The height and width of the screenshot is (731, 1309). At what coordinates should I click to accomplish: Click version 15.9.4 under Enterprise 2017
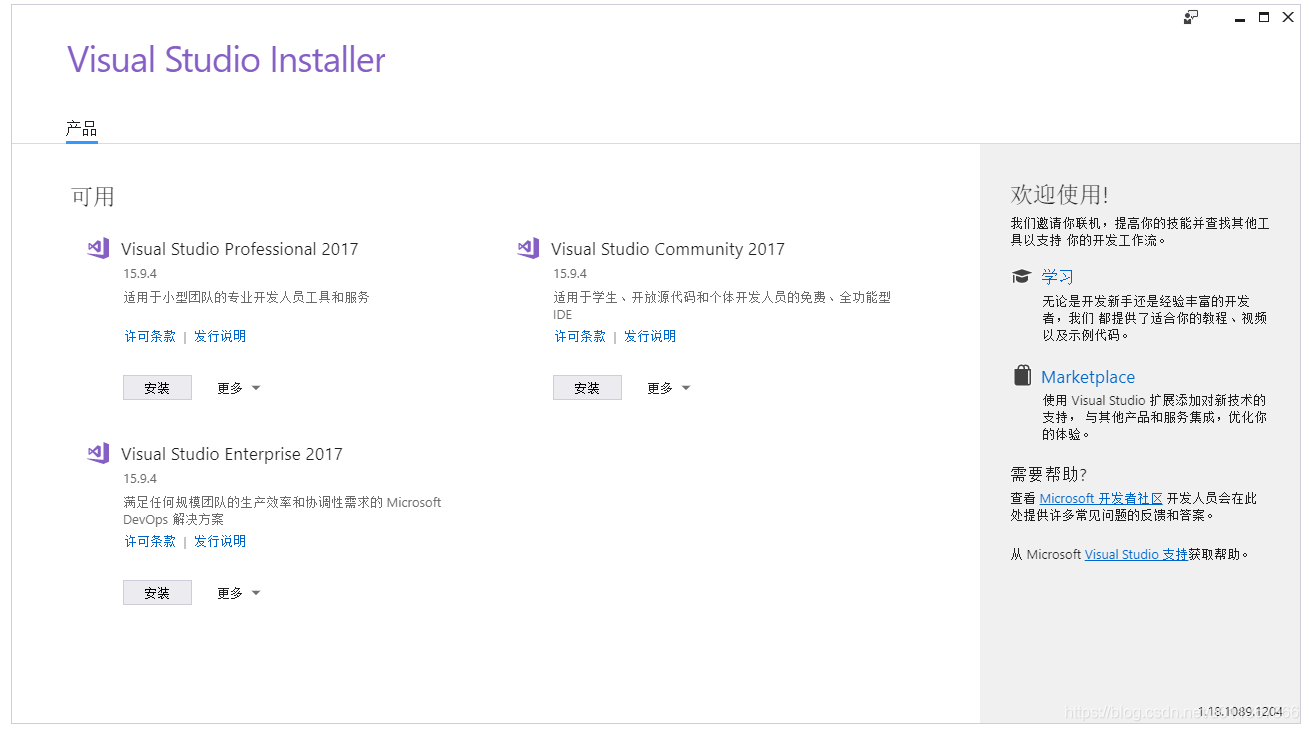(140, 478)
